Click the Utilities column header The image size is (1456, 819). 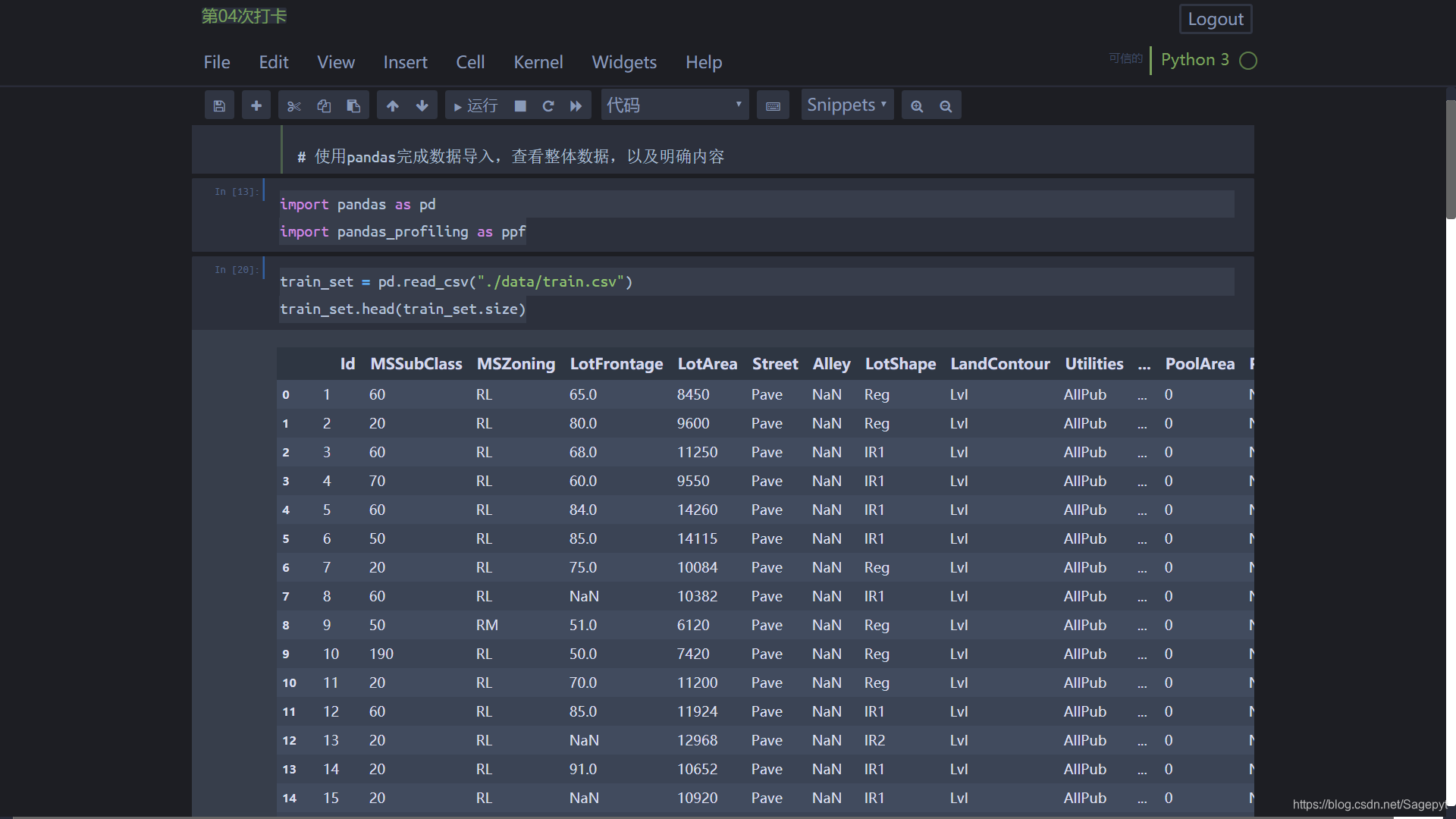click(1094, 364)
